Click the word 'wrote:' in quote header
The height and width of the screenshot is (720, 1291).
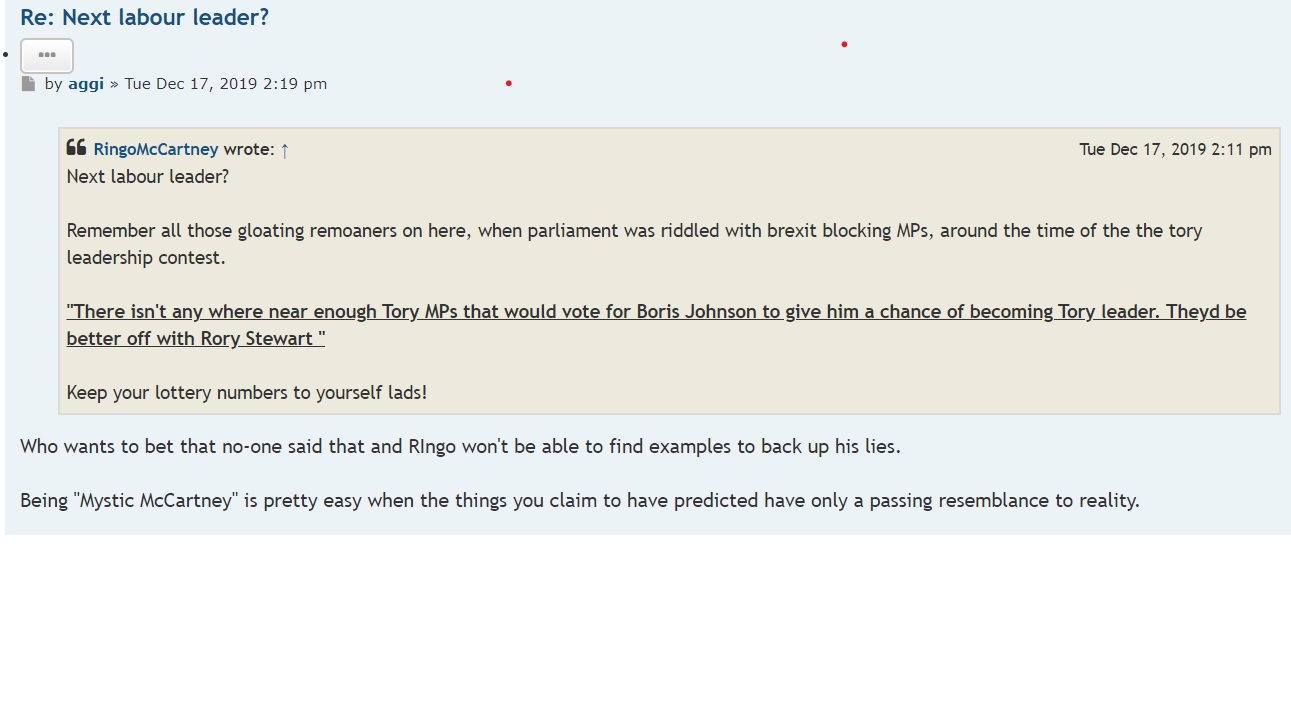coord(249,149)
